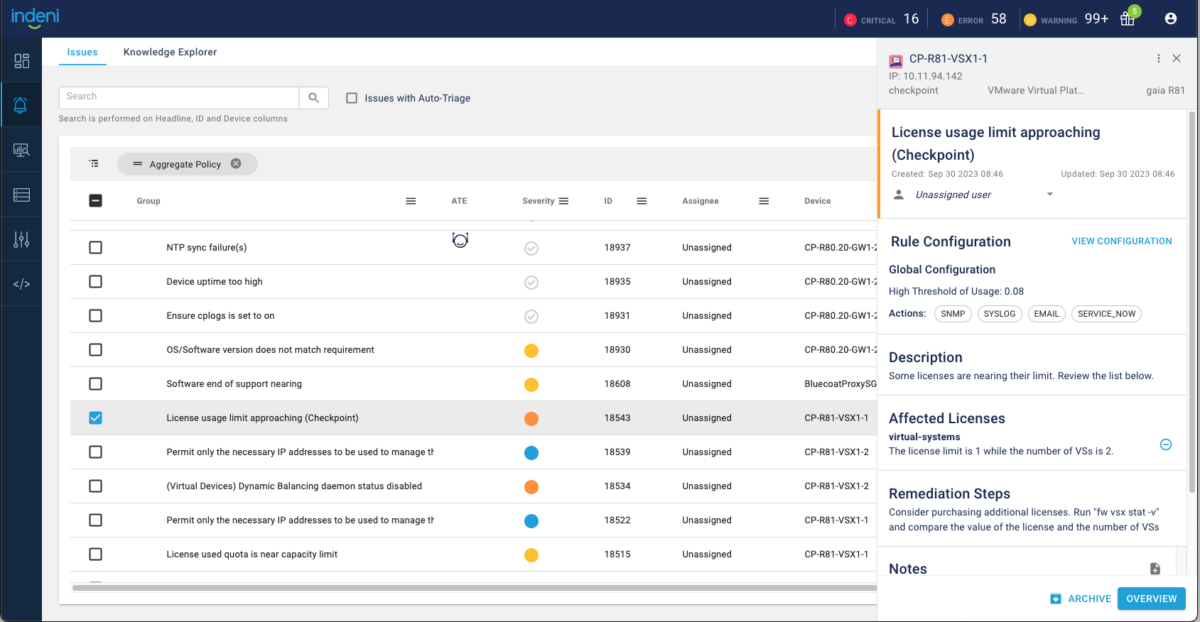Select the Alerts bell icon in the sidebar
1200x622 pixels.
pos(21,104)
